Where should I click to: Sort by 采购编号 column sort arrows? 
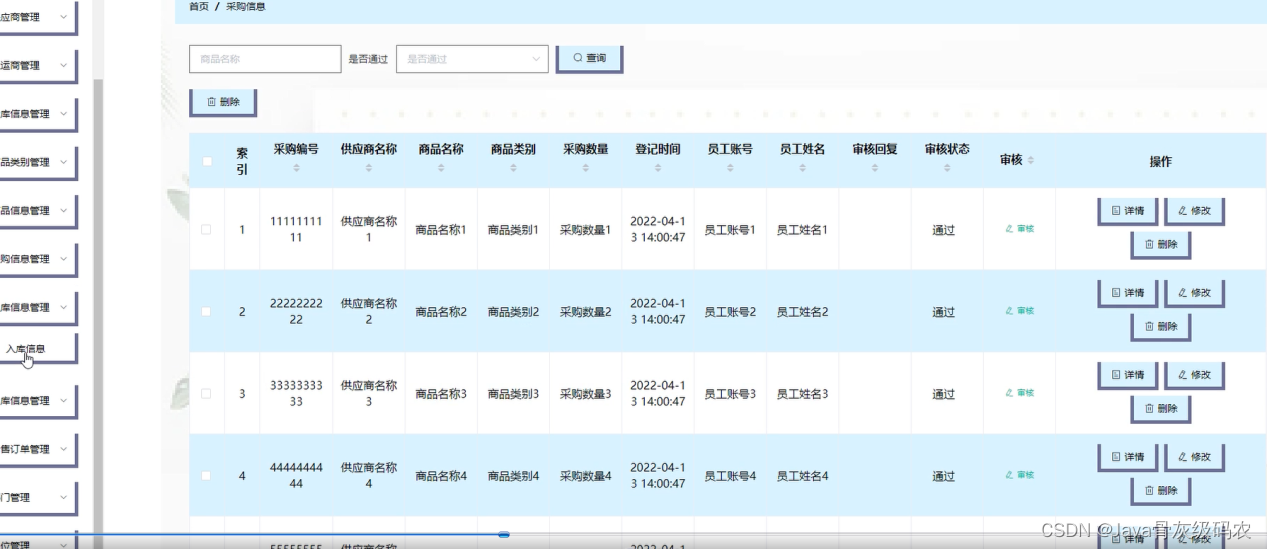click(x=296, y=168)
